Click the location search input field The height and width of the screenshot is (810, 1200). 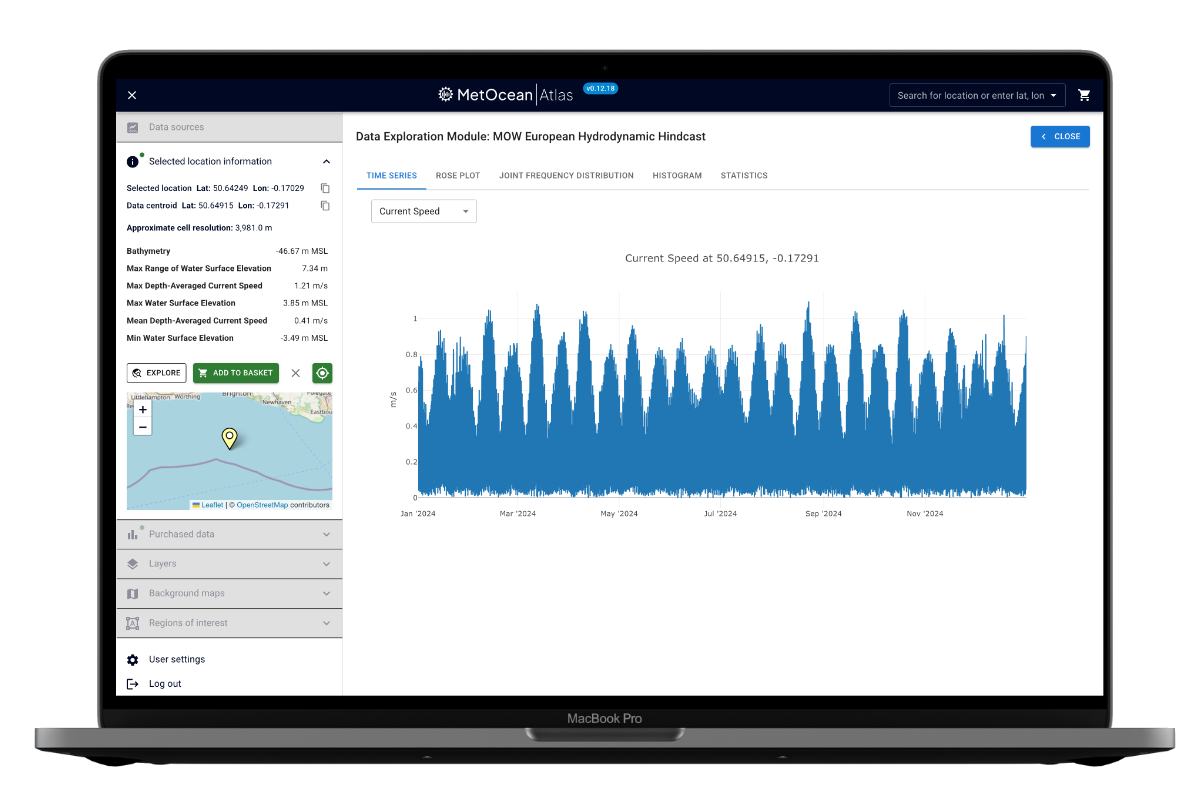point(969,95)
